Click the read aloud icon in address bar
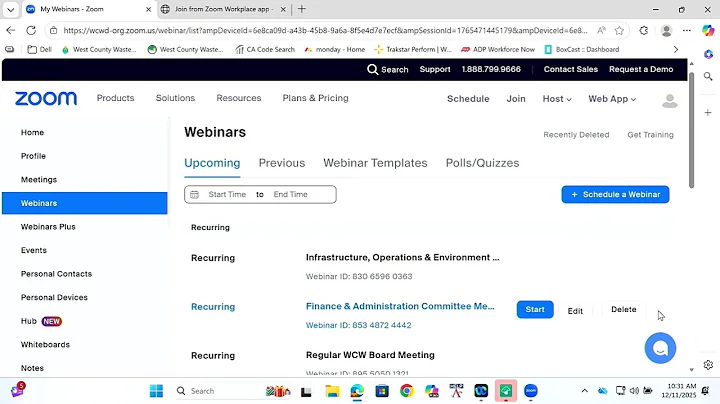The width and height of the screenshot is (720, 404). [x=601, y=30]
